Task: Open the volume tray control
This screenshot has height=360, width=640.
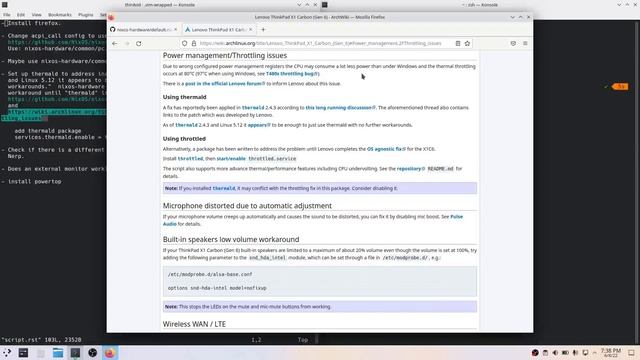Action: tap(555, 353)
